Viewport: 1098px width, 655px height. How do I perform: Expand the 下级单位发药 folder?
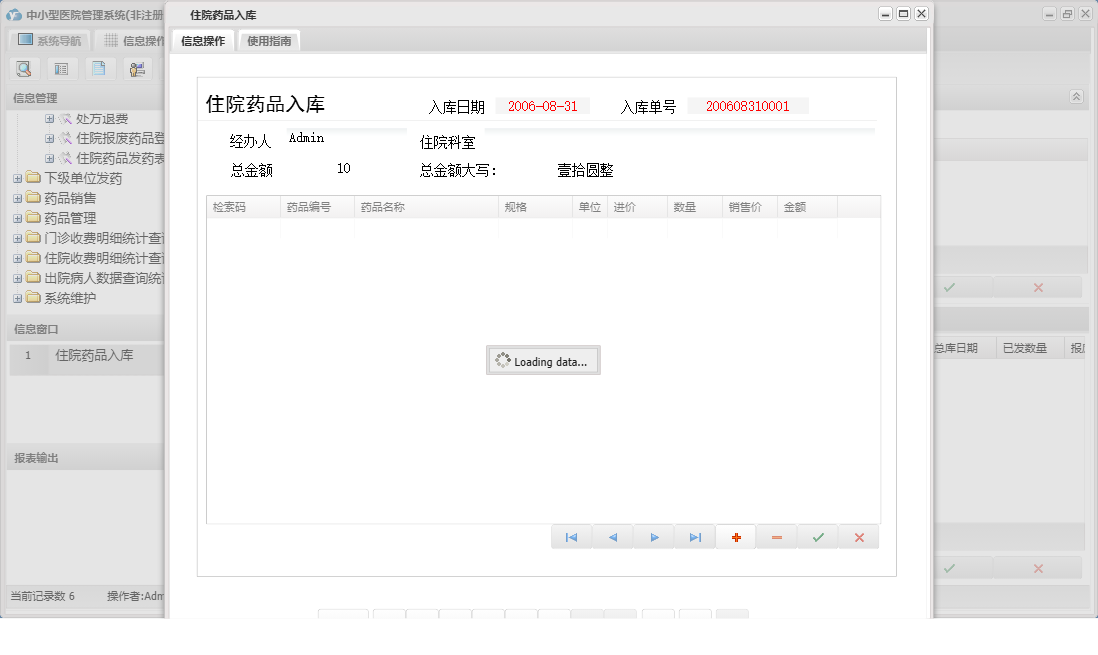pos(16,177)
